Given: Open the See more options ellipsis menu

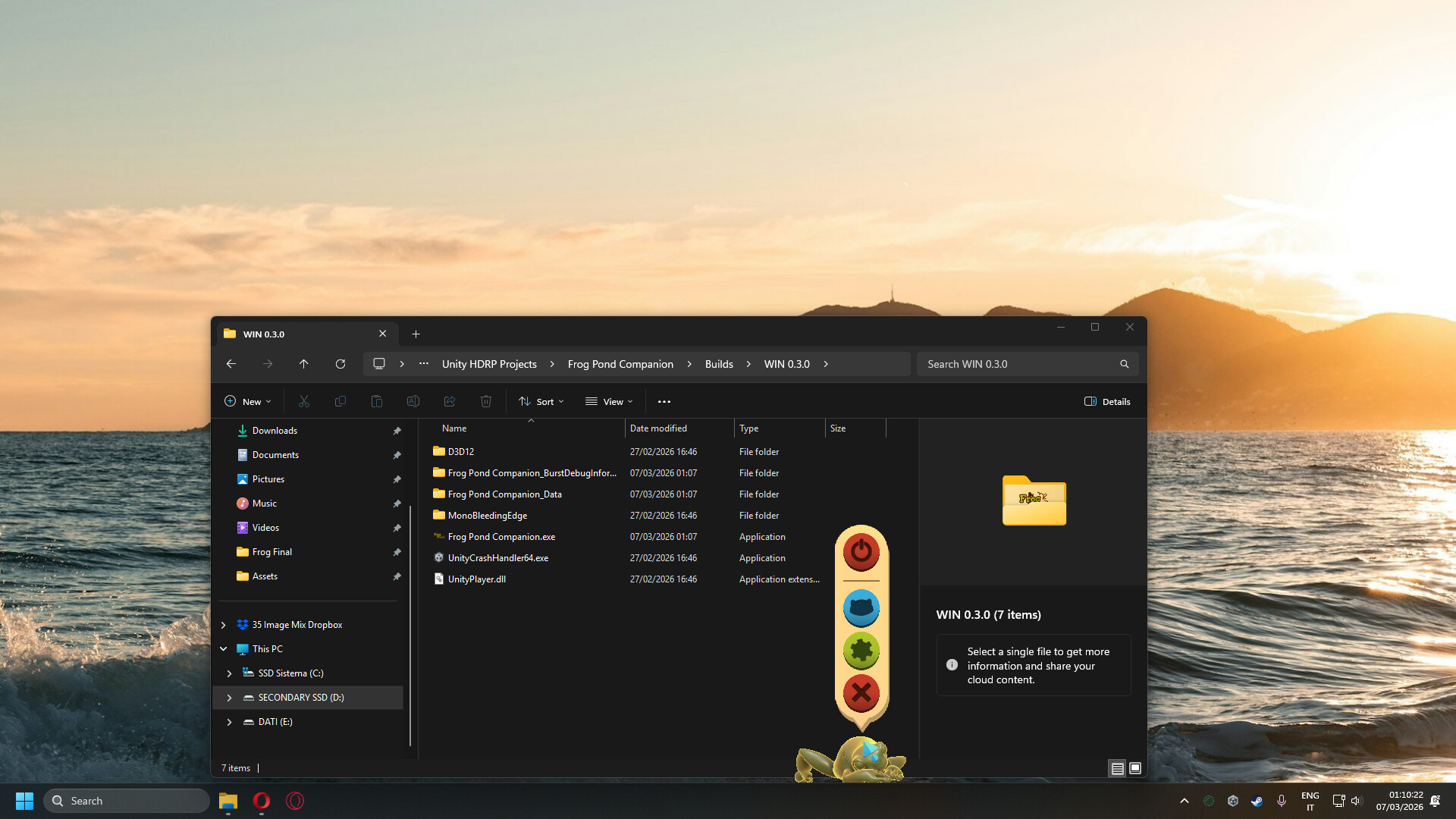Looking at the screenshot, I should coord(664,402).
